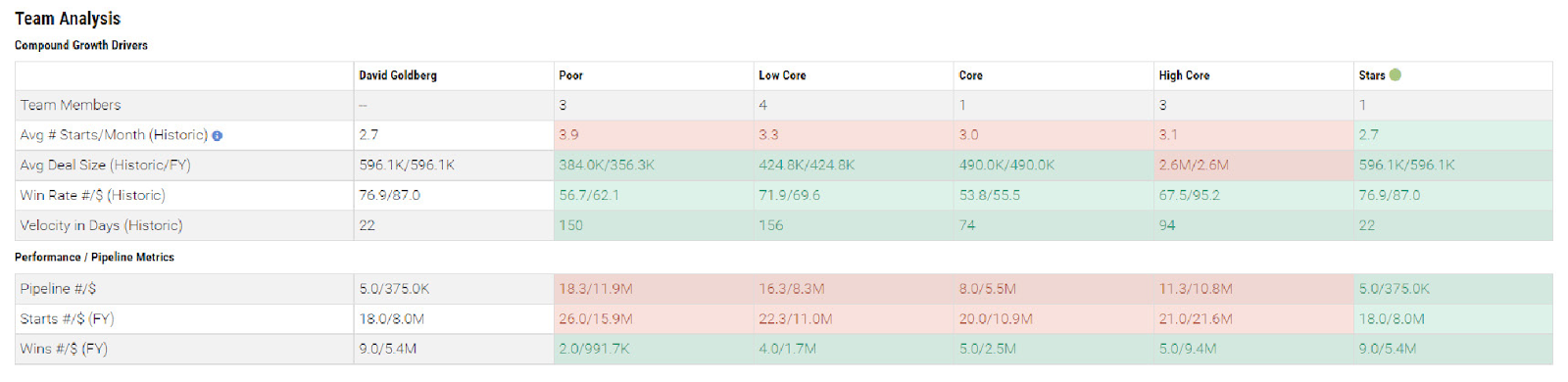Click Velocity in Days (Historic) row label
This screenshot has width=1568, height=382.
coord(101,225)
